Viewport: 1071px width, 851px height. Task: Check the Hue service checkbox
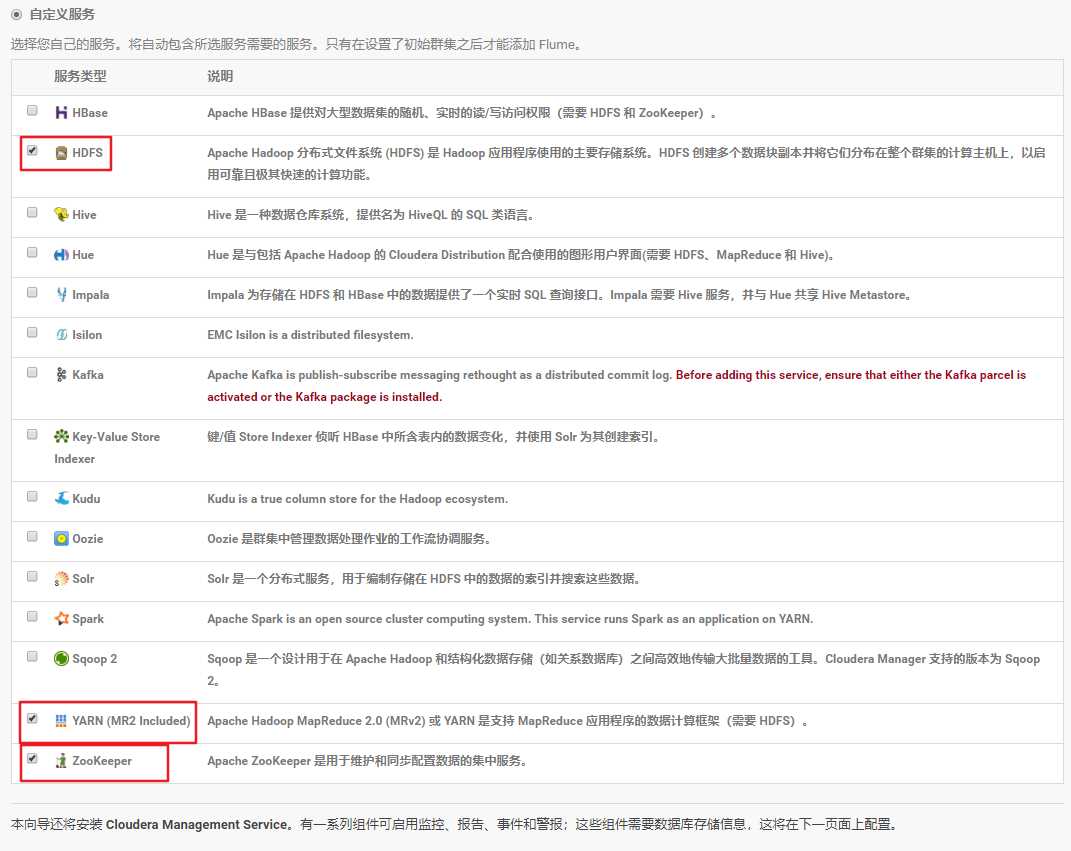[32, 253]
